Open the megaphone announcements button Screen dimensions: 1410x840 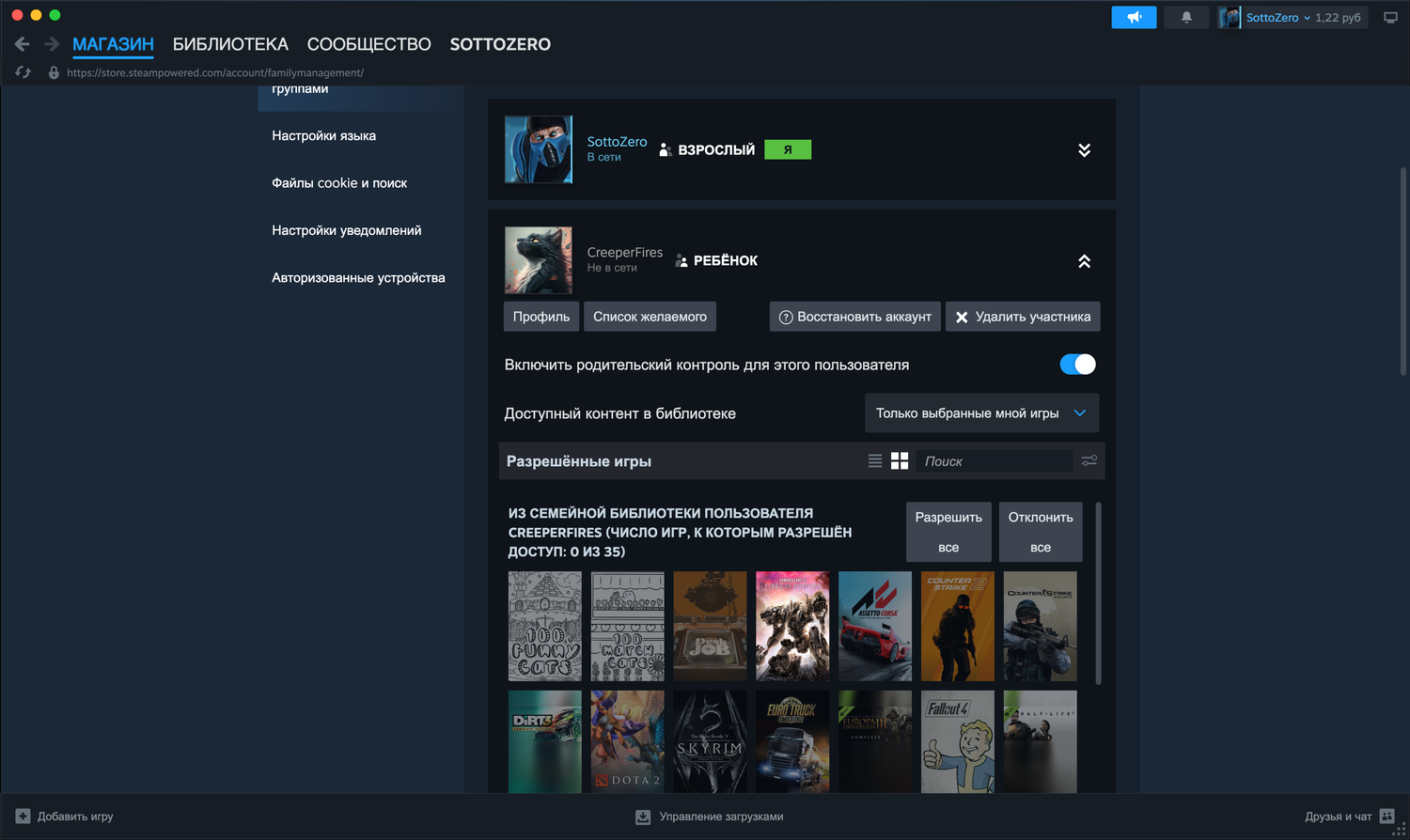pos(1134,17)
